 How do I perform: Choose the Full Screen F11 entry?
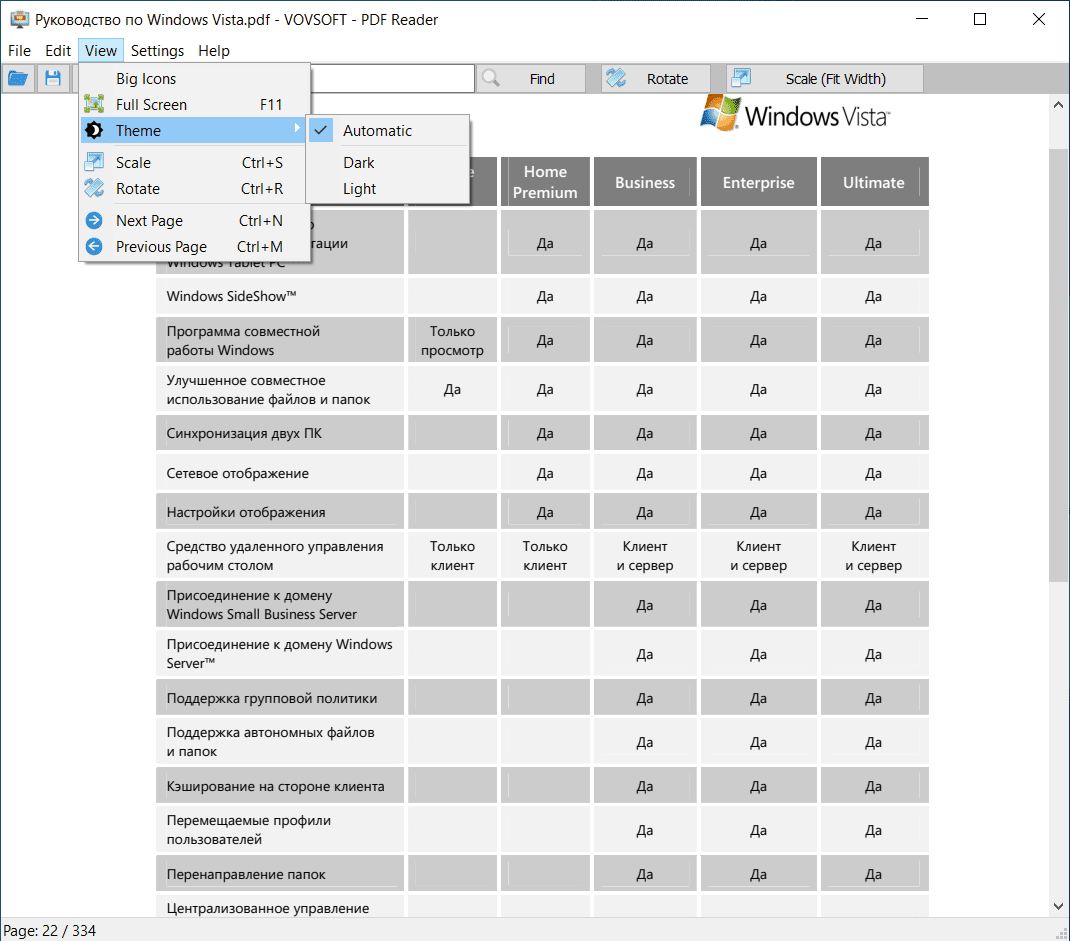pyautogui.click(x=194, y=104)
